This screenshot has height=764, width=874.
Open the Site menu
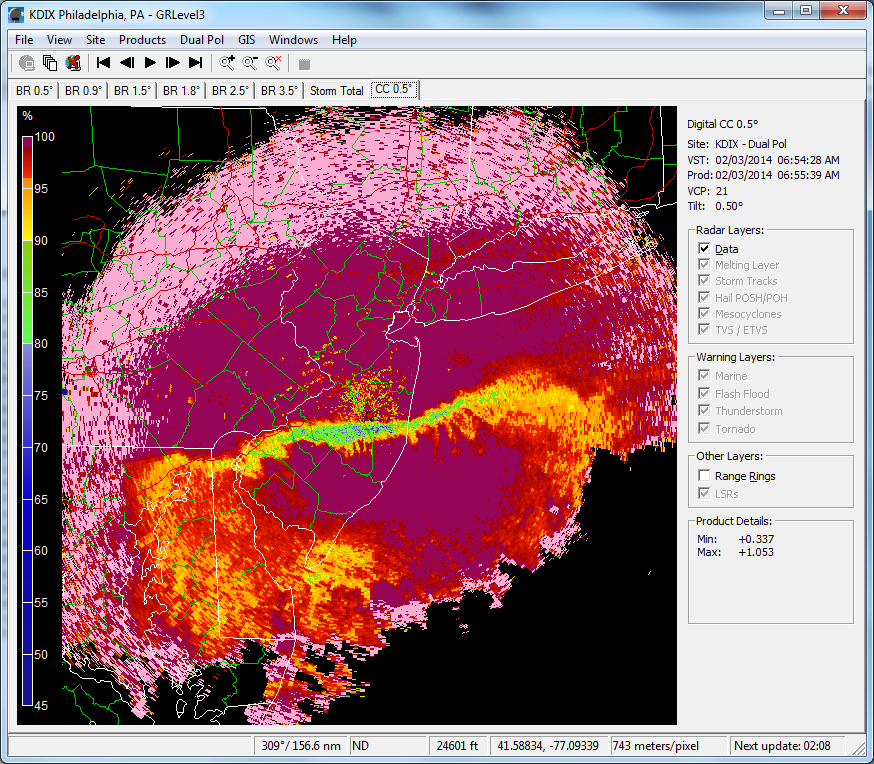pos(95,40)
